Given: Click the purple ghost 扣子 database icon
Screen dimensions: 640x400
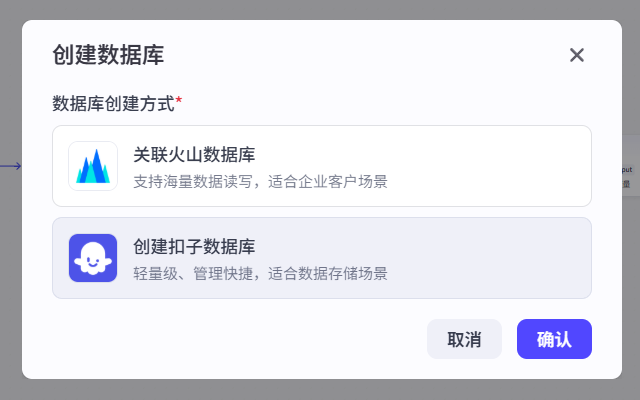Looking at the screenshot, I should pos(93,258).
